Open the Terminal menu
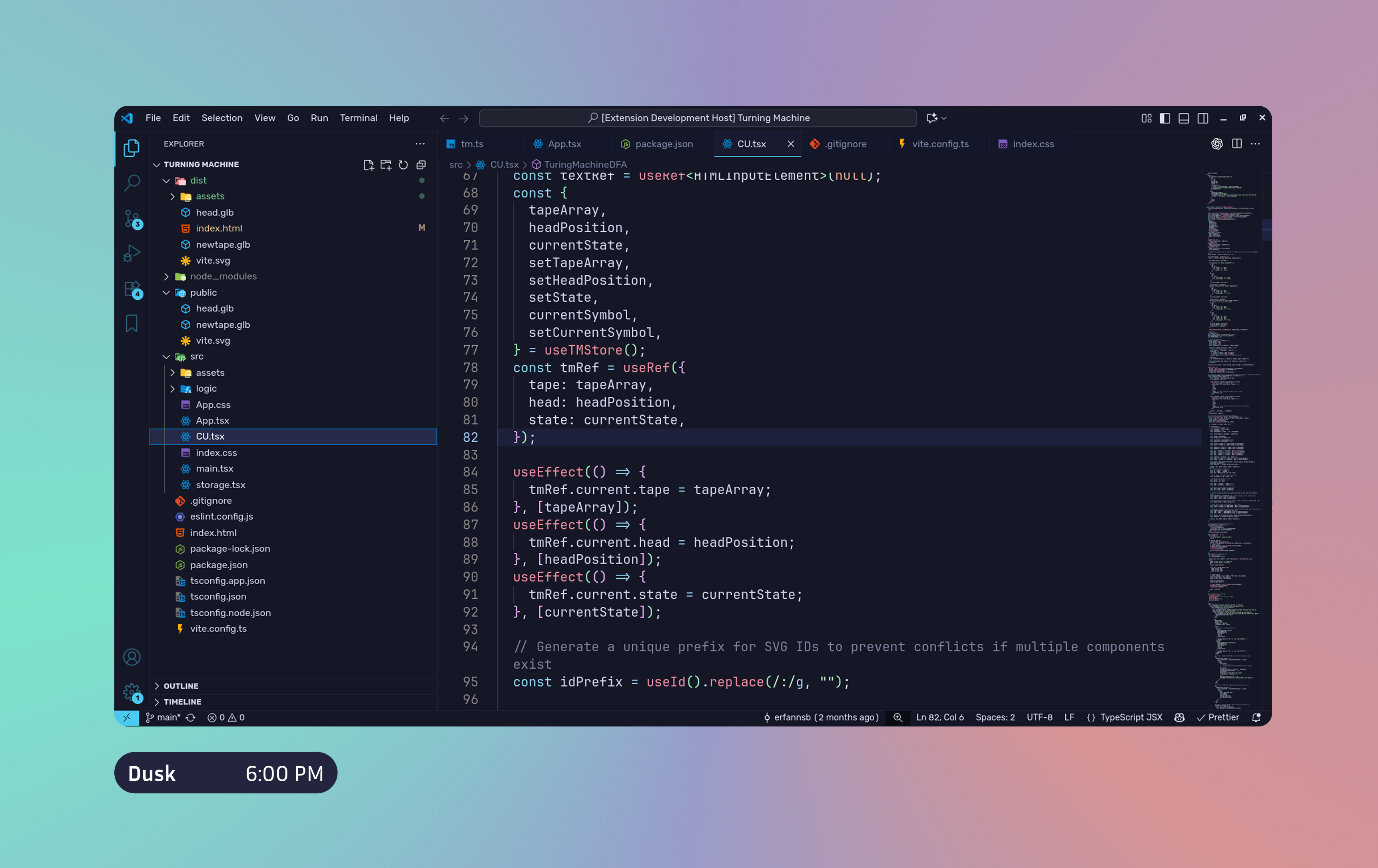The image size is (1378, 868). tap(359, 118)
